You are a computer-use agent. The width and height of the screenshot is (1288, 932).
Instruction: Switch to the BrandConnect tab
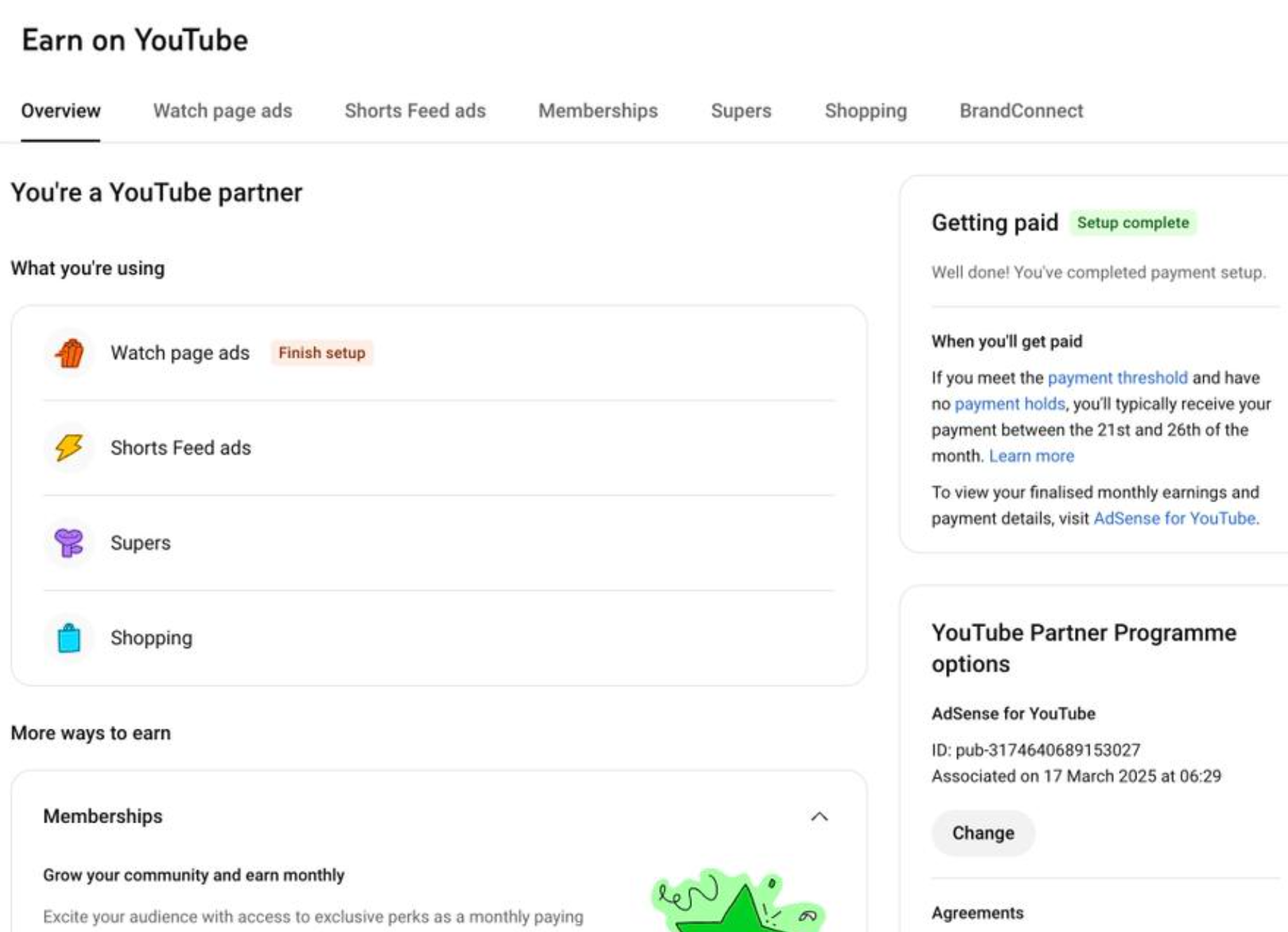[x=1021, y=111]
